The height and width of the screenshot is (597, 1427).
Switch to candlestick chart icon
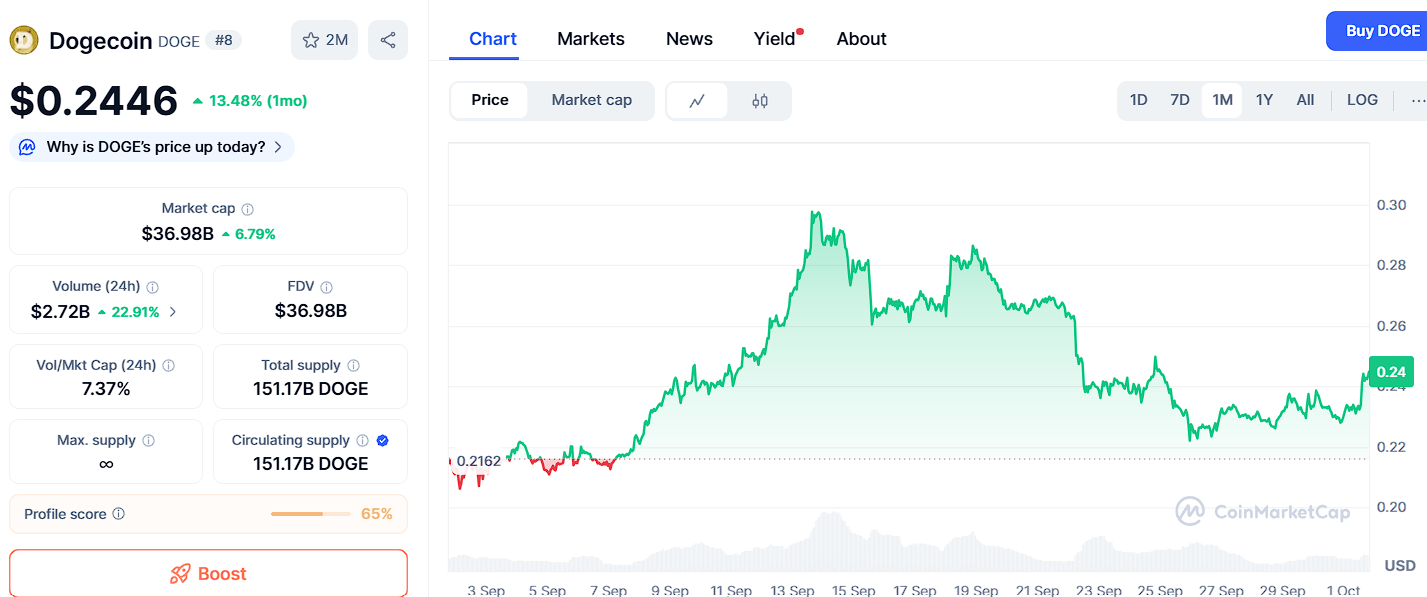pyautogui.click(x=760, y=100)
